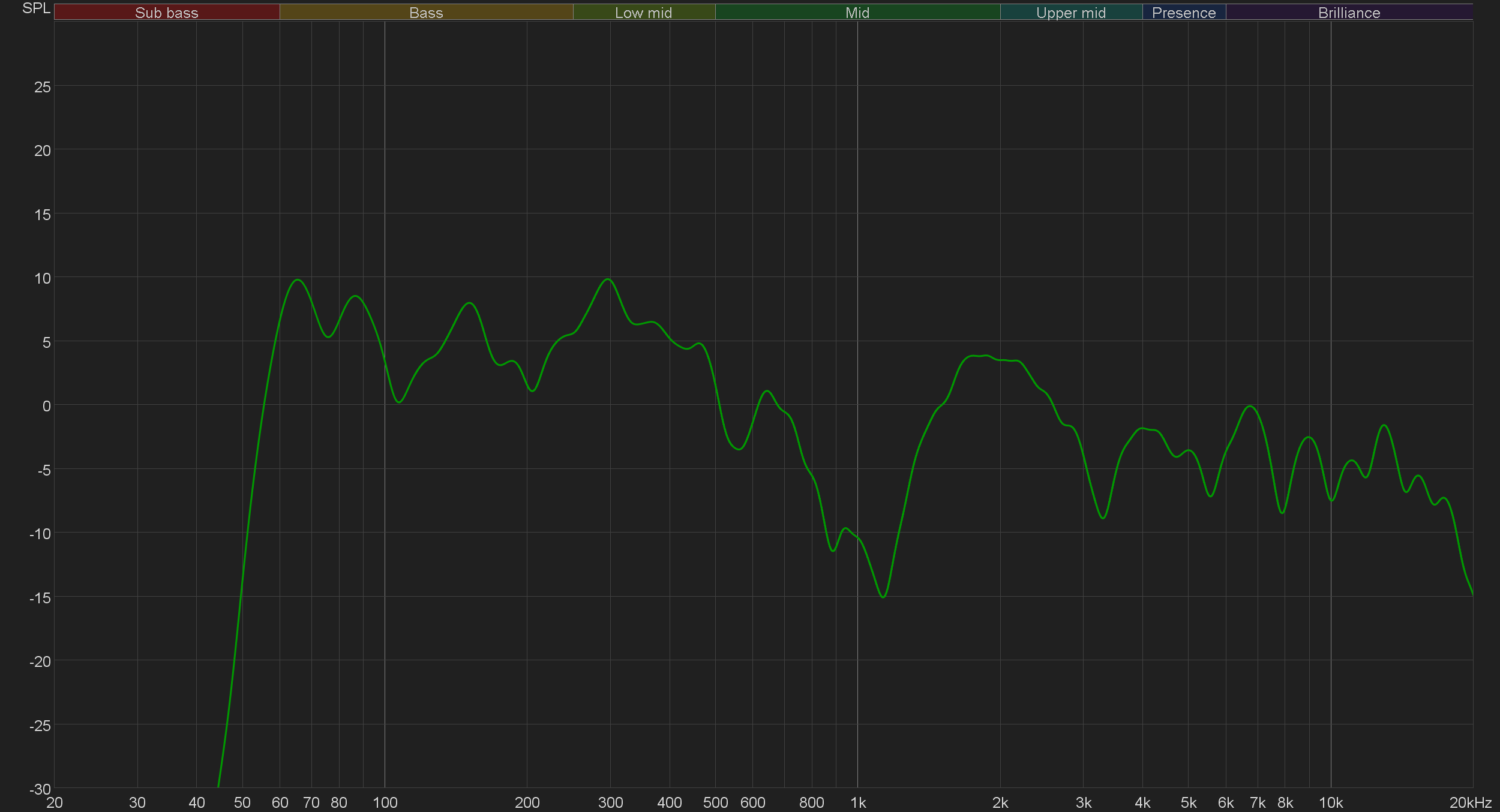This screenshot has height=812, width=1500.
Task: Click the 0 dB level axis label
Action: pyautogui.click(x=46, y=406)
